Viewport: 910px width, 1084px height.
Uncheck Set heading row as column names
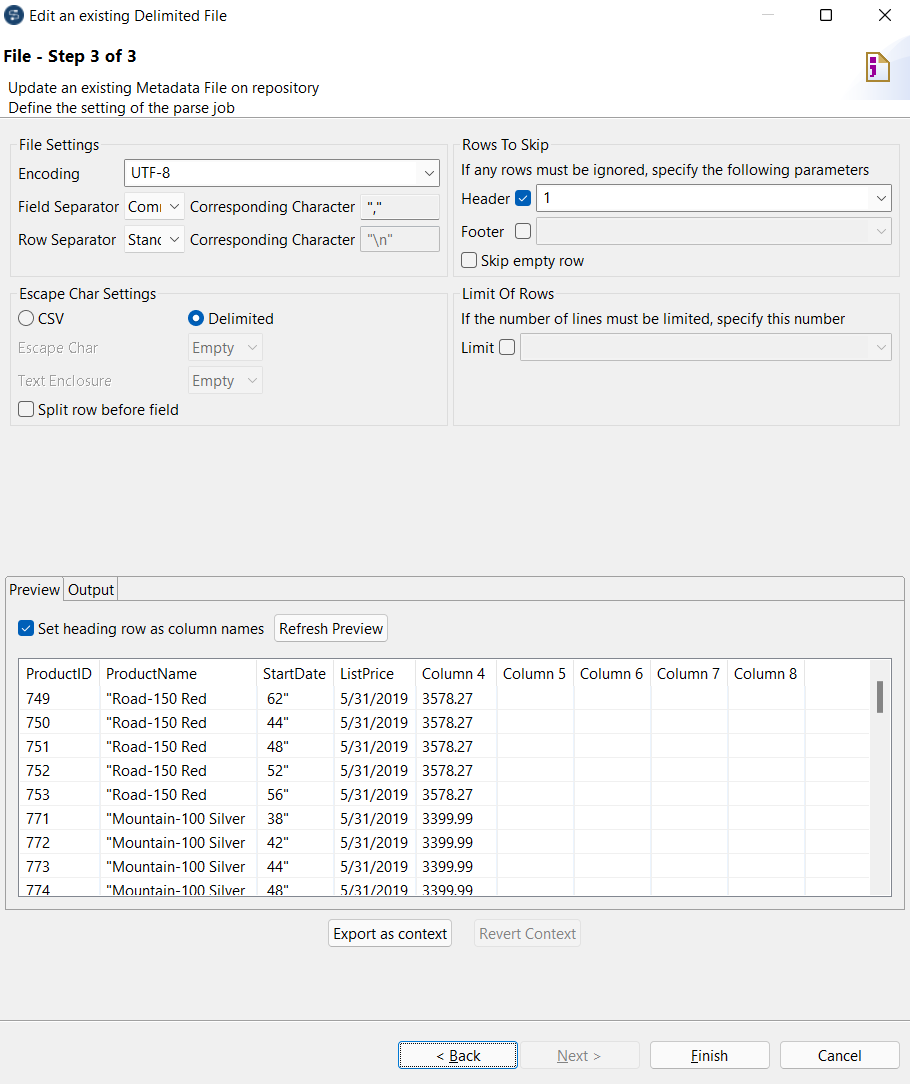[26, 628]
